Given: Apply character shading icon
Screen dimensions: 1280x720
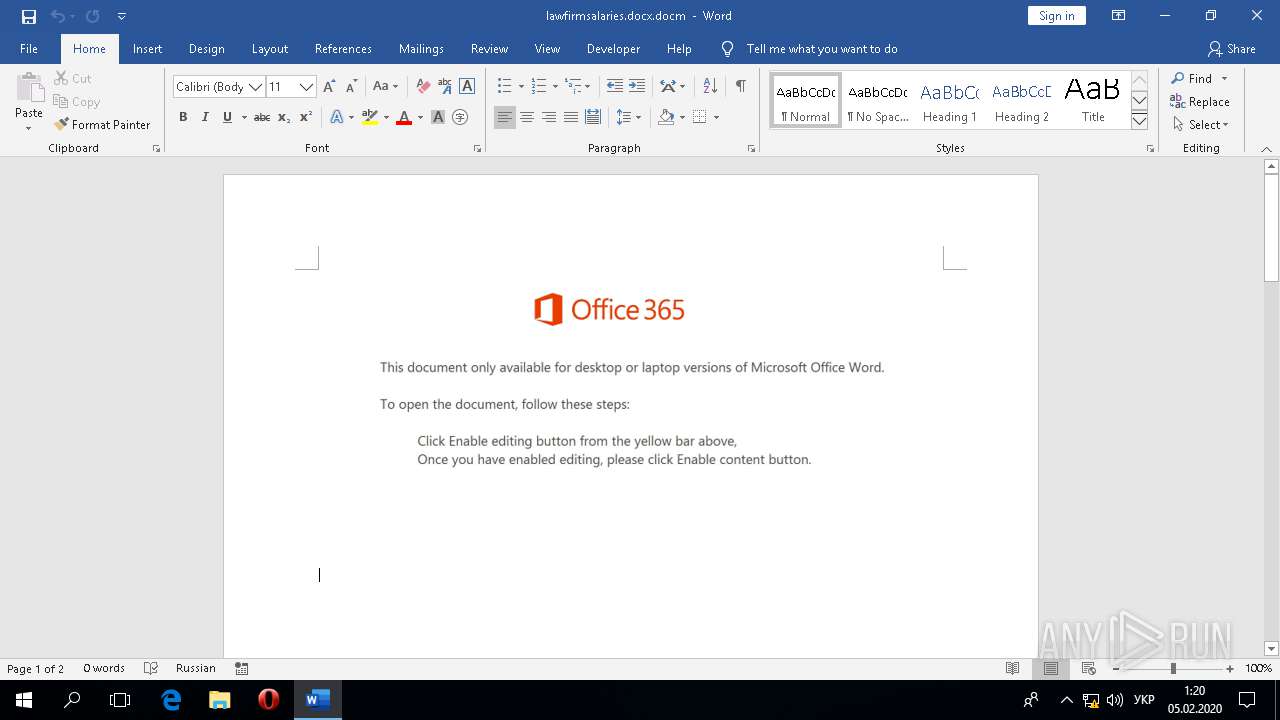Looking at the screenshot, I should point(438,117).
